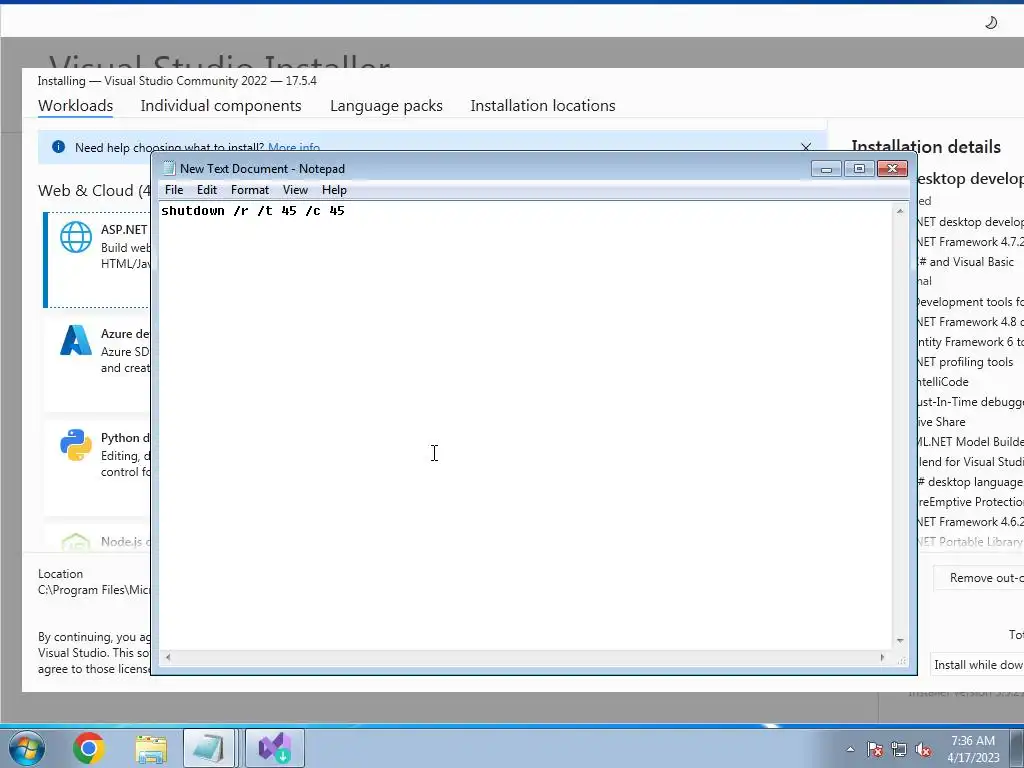Open the Notepad File menu
The width and height of the screenshot is (1024, 768).
pyautogui.click(x=174, y=190)
